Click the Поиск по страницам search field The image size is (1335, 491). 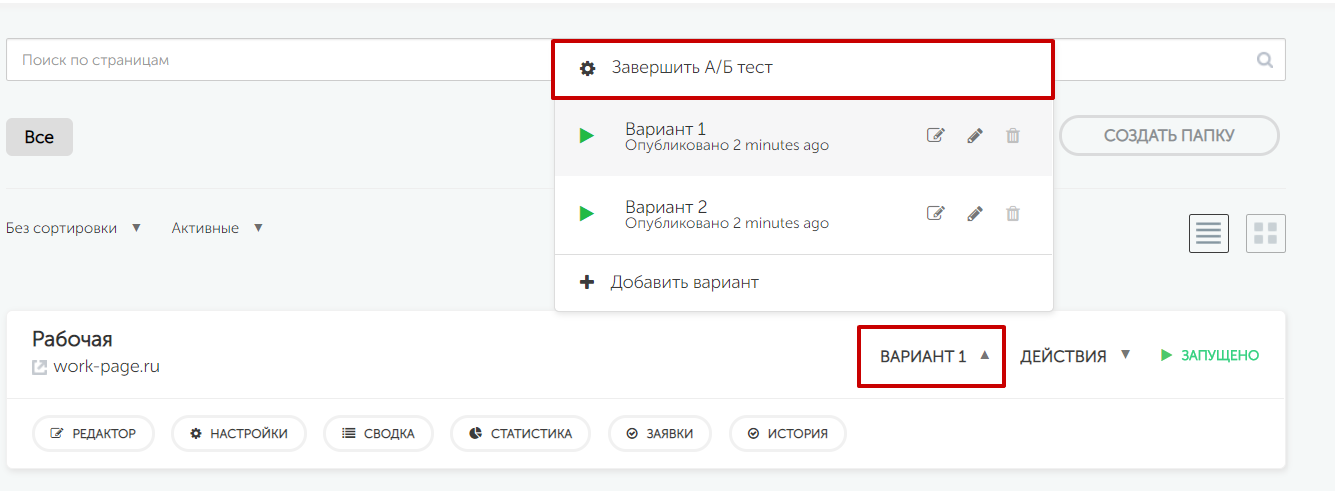(280, 60)
